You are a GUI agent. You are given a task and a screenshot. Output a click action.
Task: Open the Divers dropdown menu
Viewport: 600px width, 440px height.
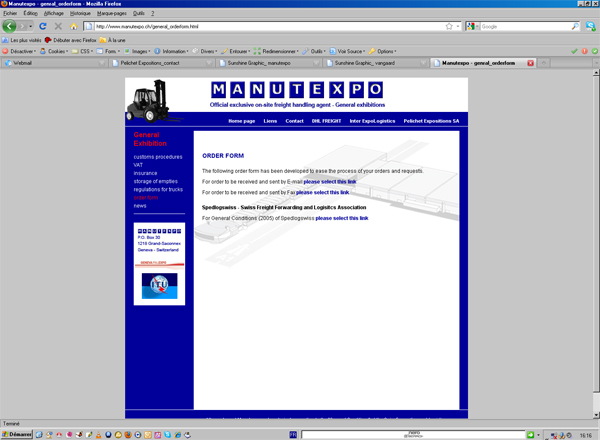pyautogui.click(x=205, y=51)
